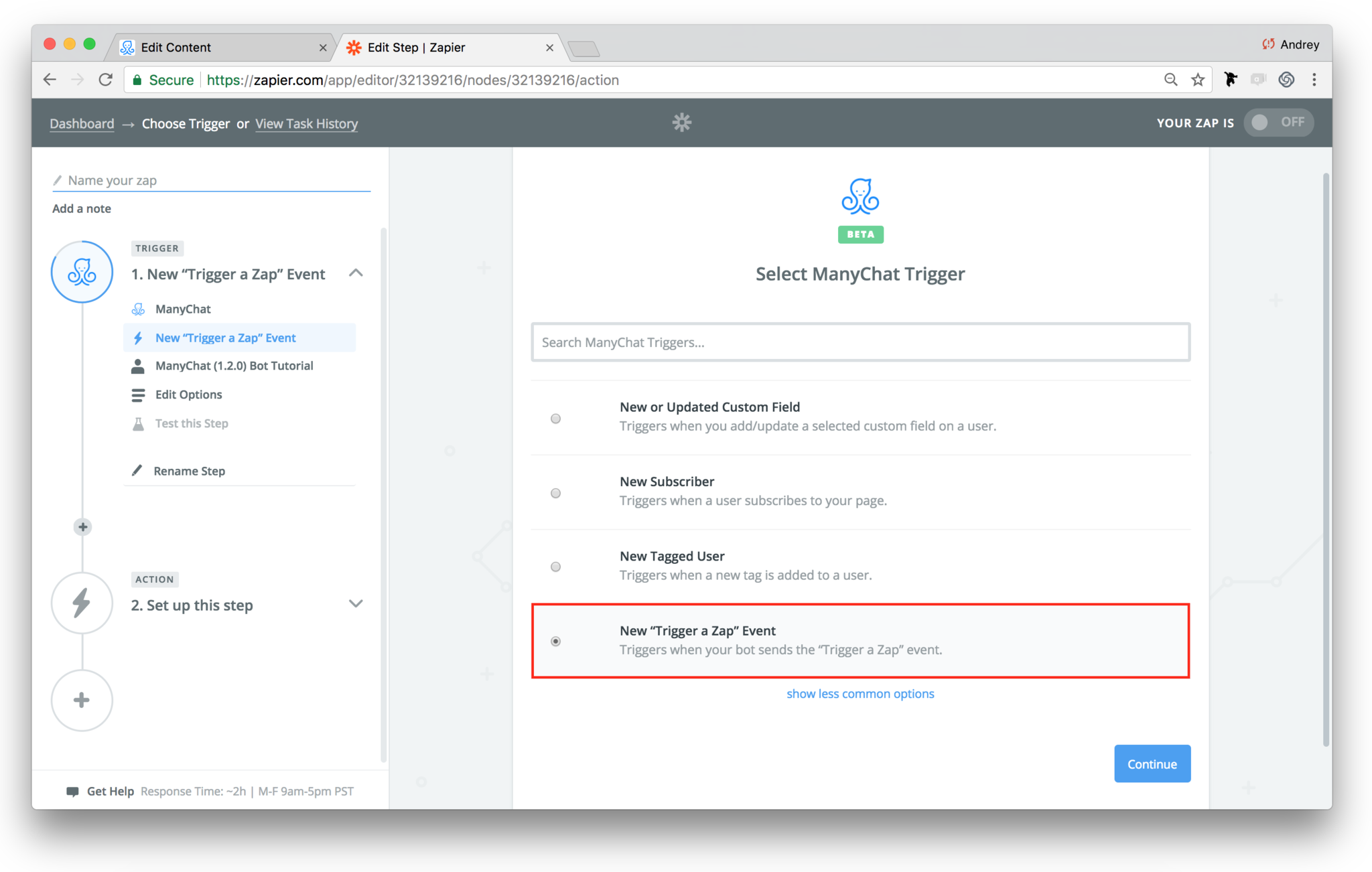This screenshot has height=872, width=1372.
Task: Click the browser back arrow
Action: pyautogui.click(x=50, y=80)
